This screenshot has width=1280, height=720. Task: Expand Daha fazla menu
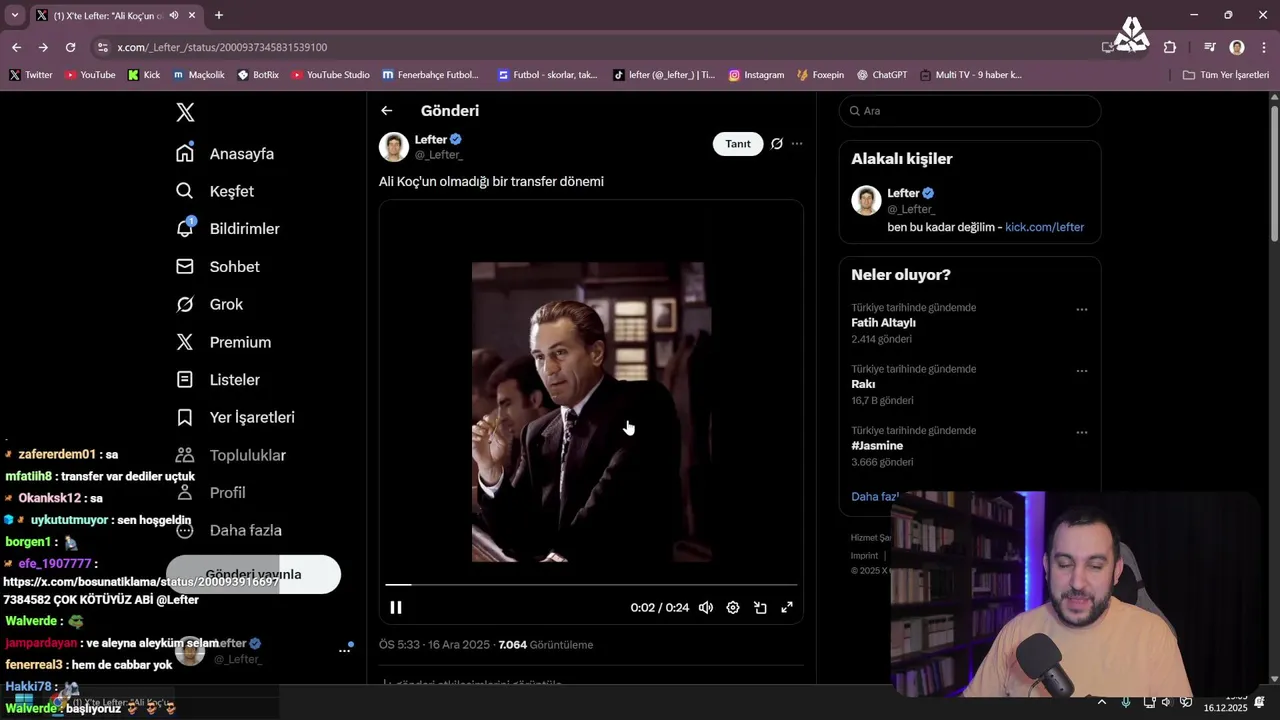(x=230, y=530)
